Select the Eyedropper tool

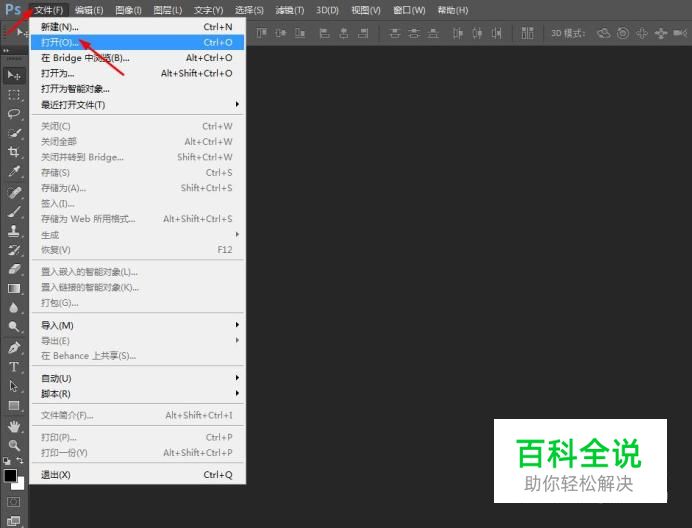click(x=14, y=171)
